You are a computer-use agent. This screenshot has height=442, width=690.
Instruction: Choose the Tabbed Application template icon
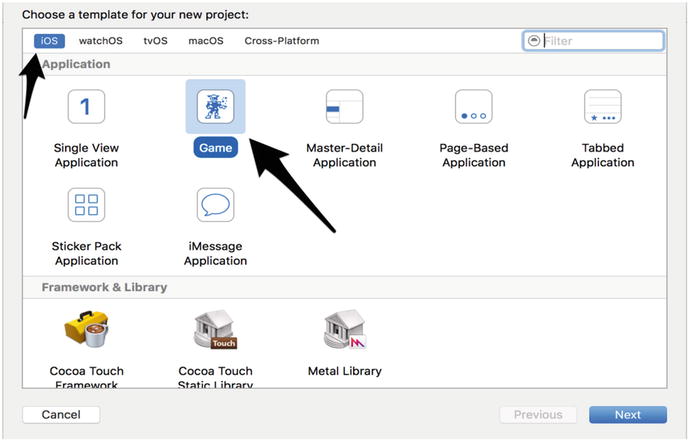click(602, 107)
